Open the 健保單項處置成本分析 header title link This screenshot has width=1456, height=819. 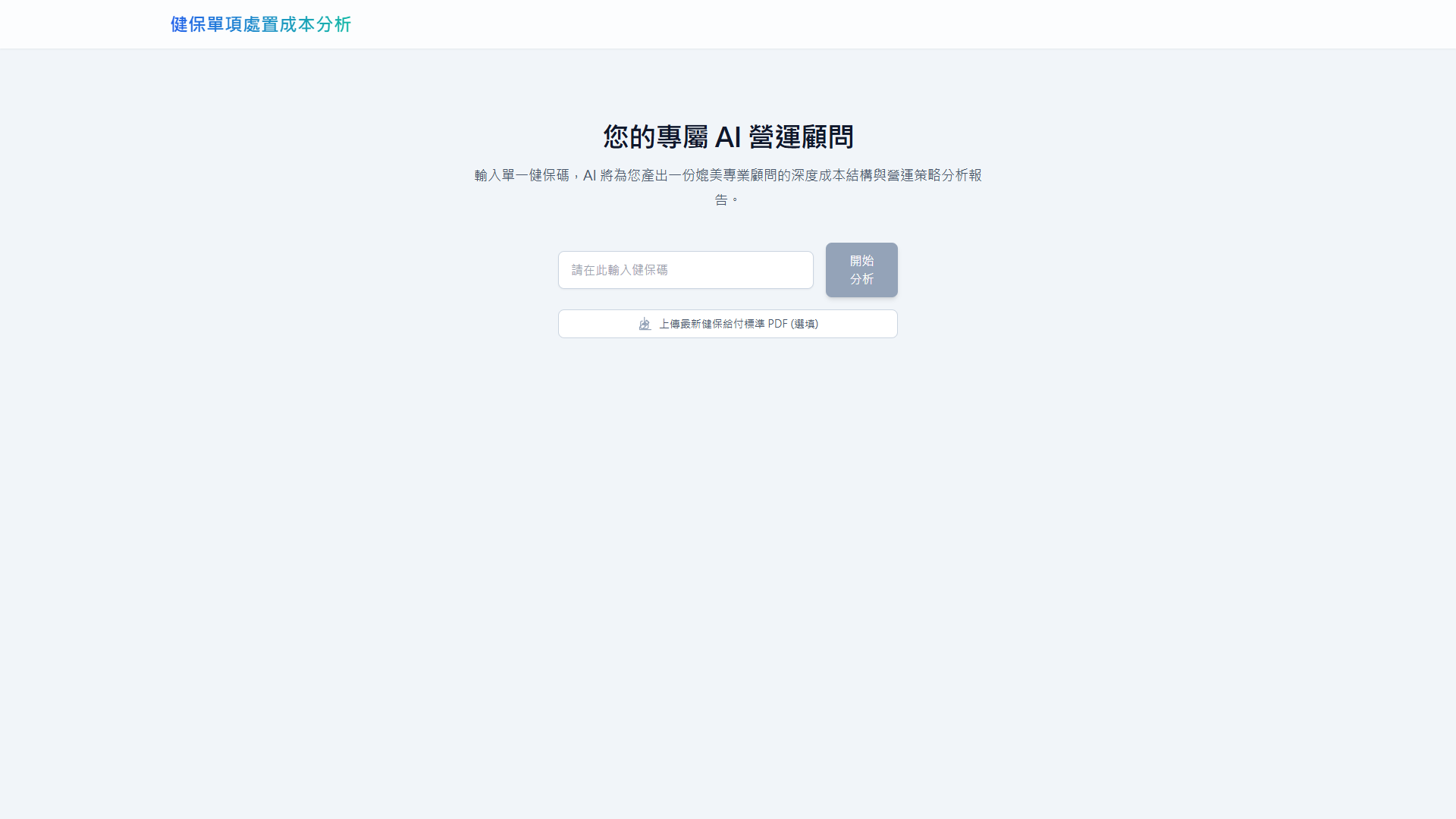pos(260,24)
